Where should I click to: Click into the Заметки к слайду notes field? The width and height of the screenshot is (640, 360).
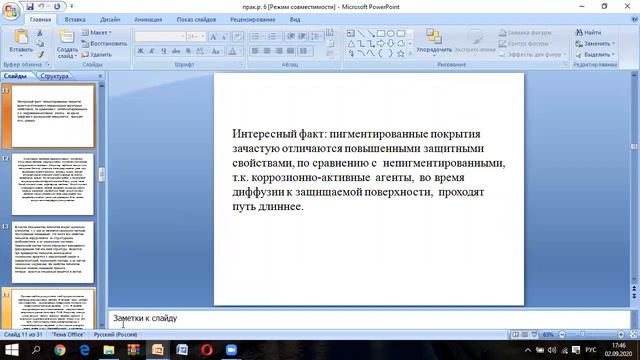(369, 318)
